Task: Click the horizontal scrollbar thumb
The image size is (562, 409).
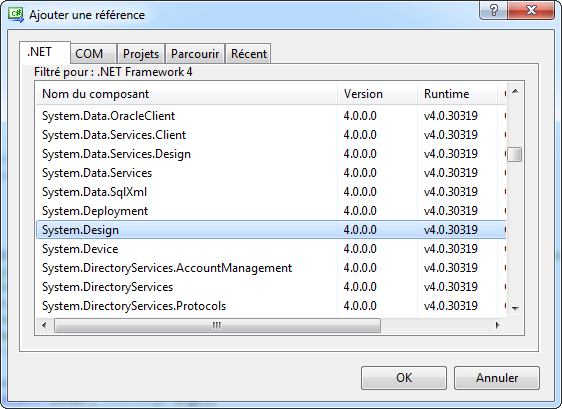Action: click(x=217, y=325)
